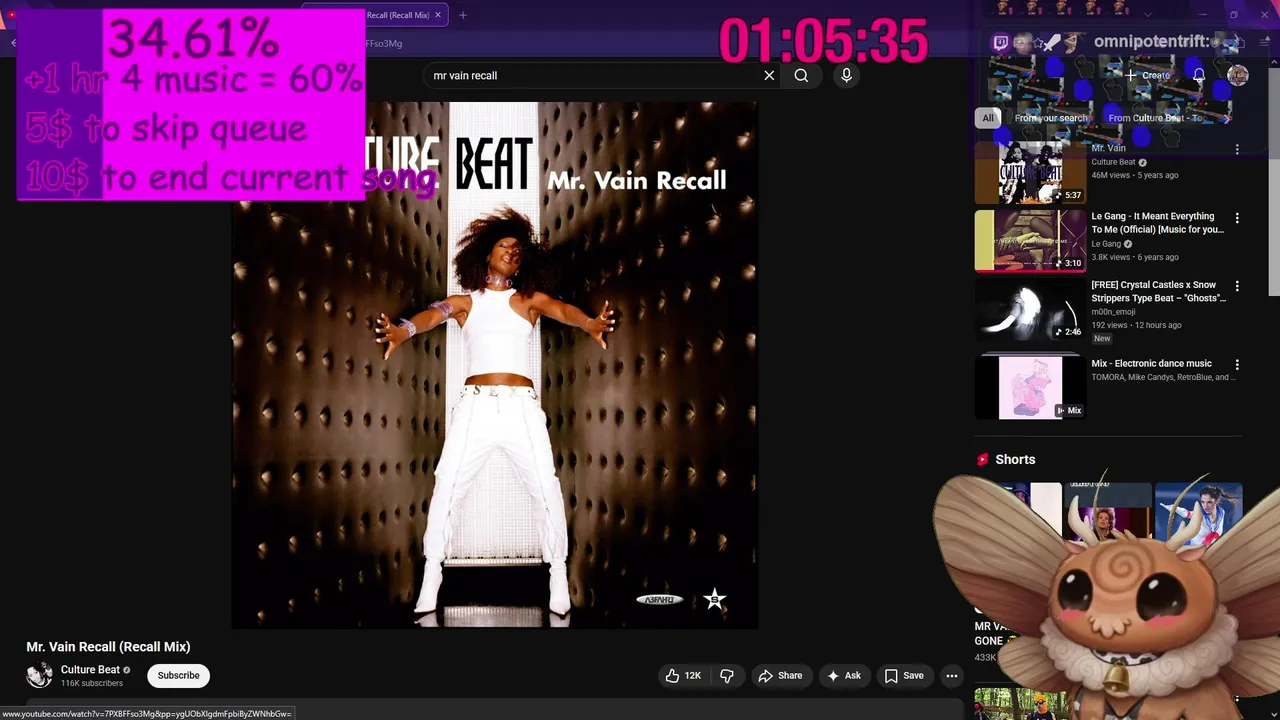Click the video player album art
Viewport: 1280px width, 720px height.
pyautogui.click(x=495, y=365)
